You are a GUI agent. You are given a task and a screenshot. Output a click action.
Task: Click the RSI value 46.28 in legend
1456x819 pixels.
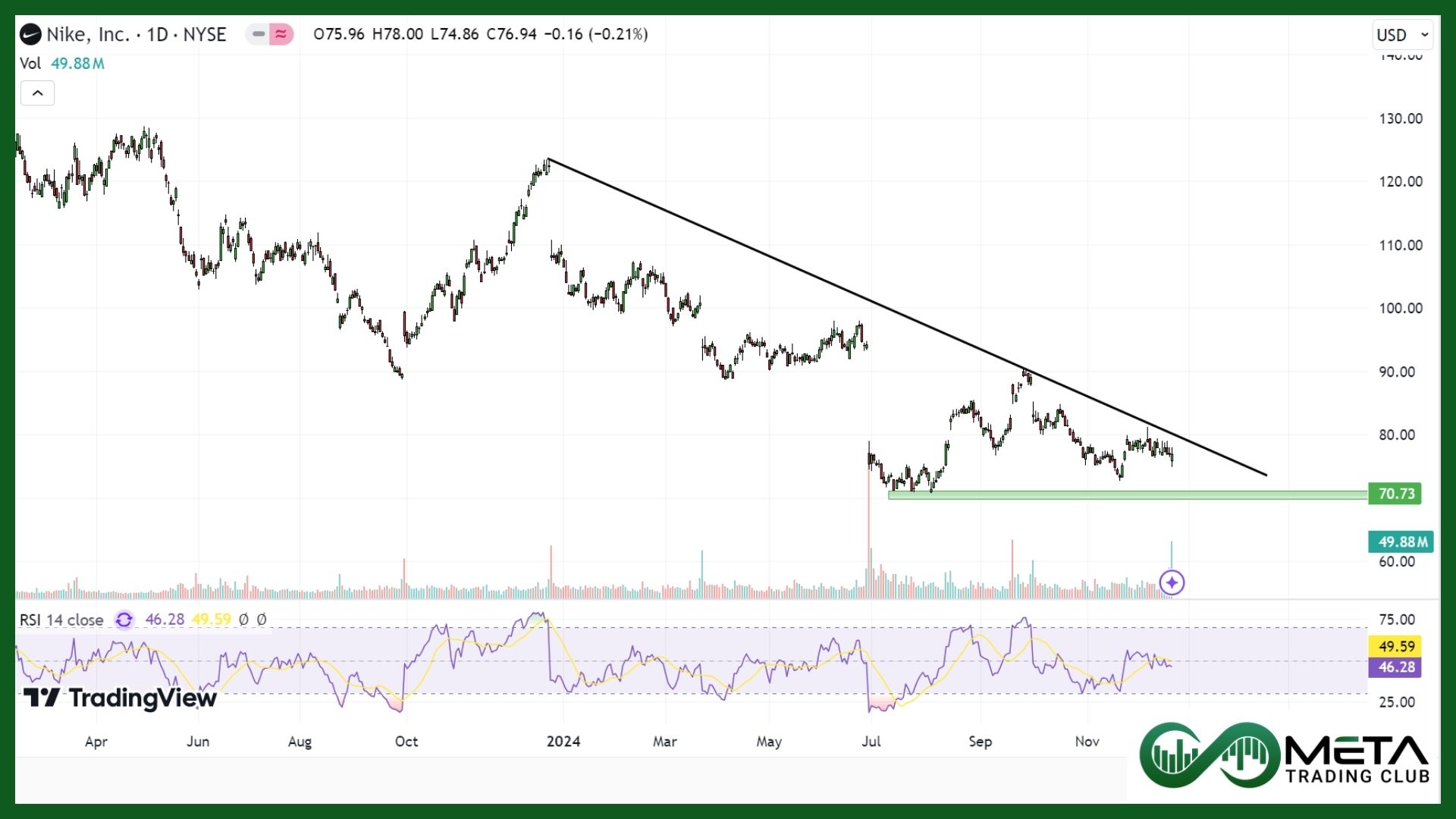click(165, 620)
